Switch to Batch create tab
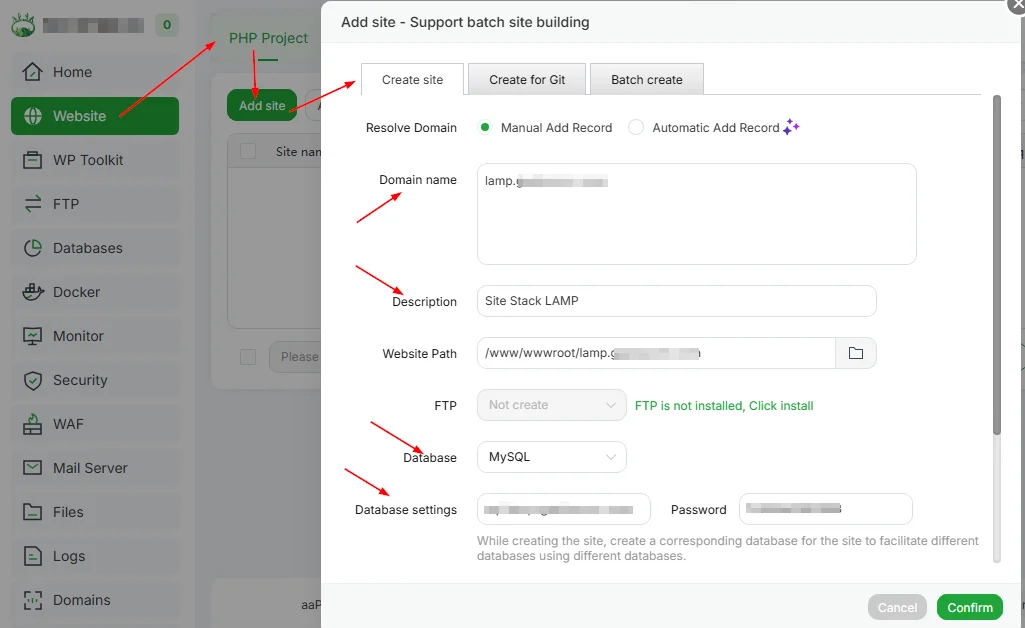Image resolution: width=1025 pixels, height=628 pixels. 647,80
